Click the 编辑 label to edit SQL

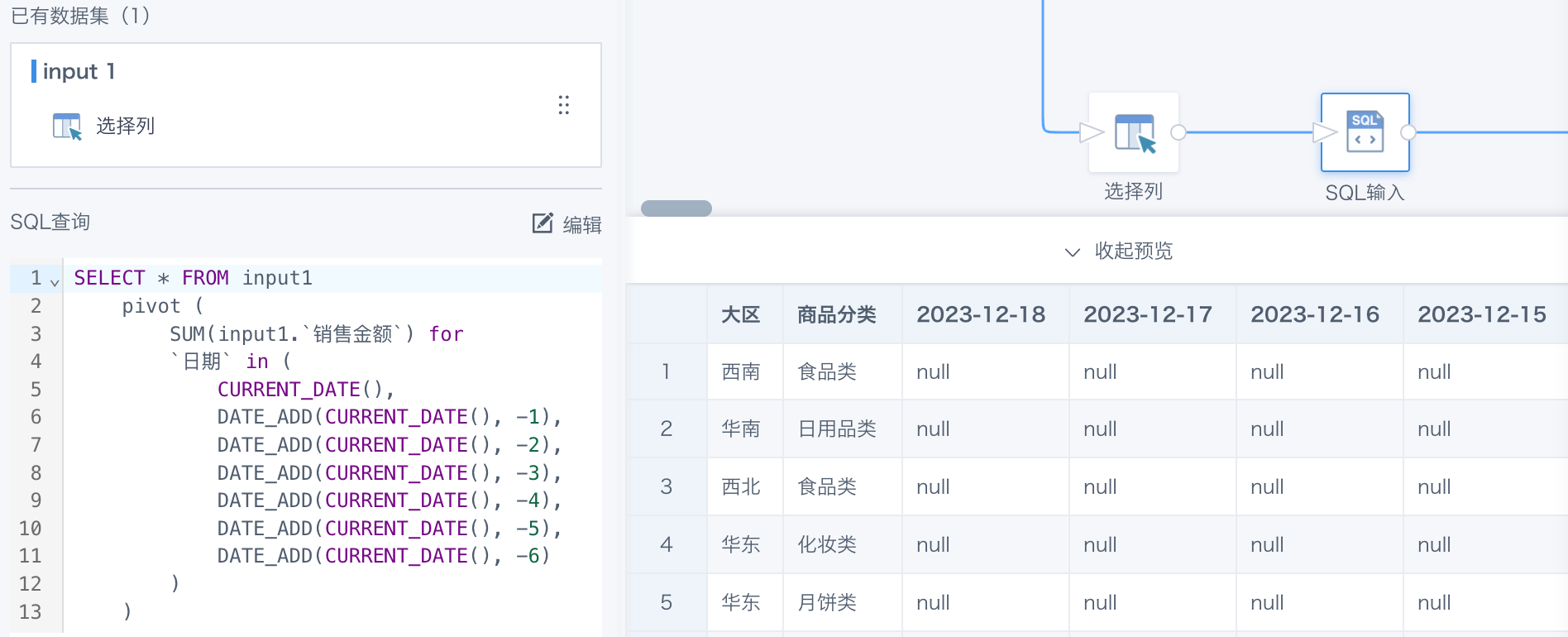click(x=582, y=224)
